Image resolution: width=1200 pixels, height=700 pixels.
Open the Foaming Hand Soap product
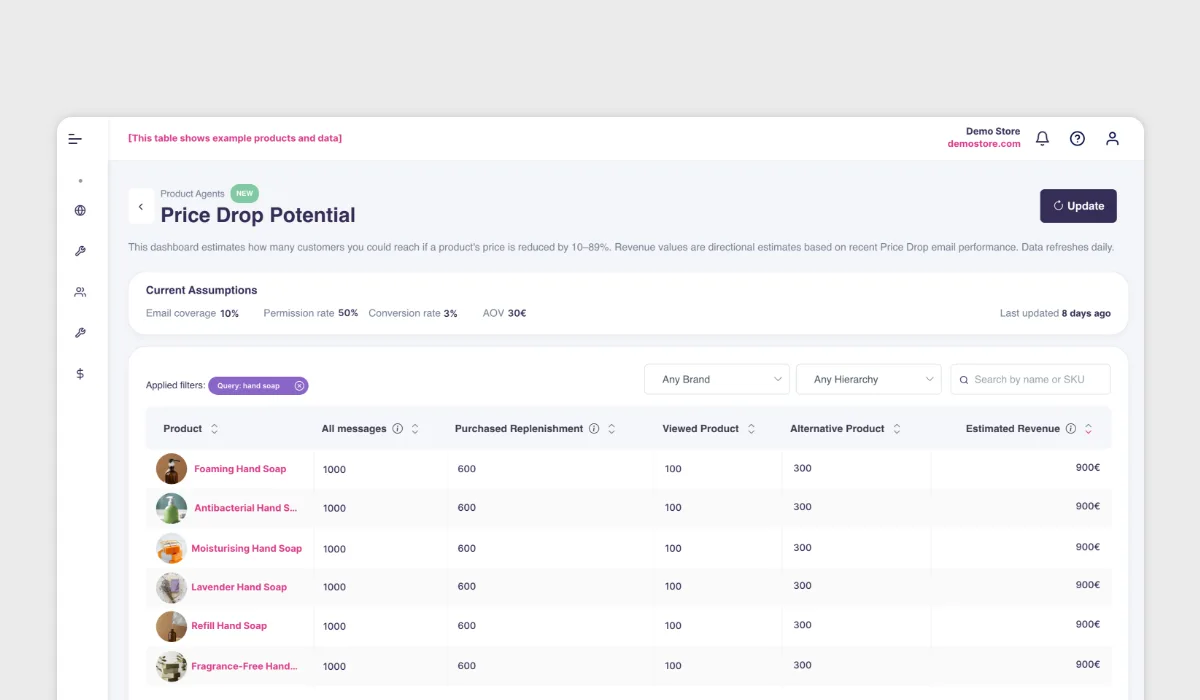point(240,469)
